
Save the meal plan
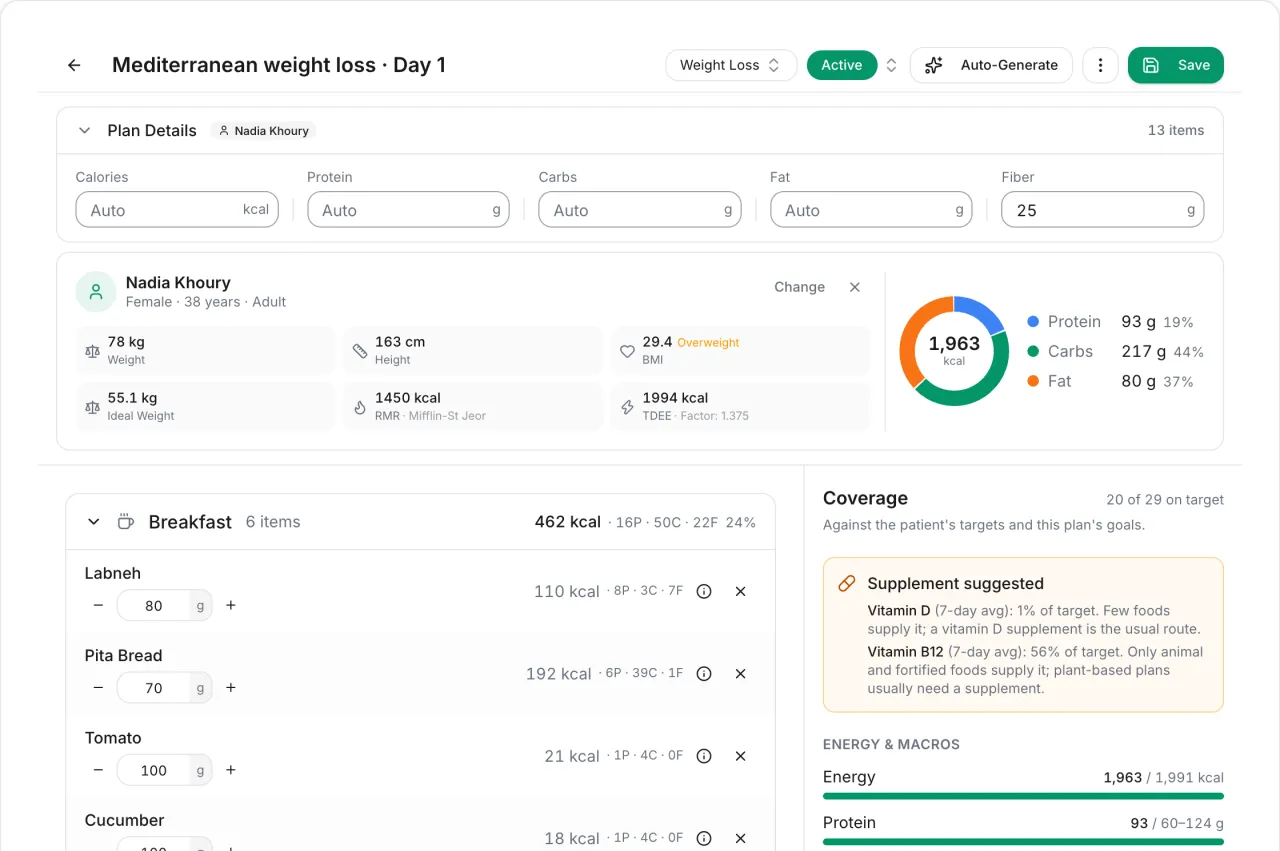point(1176,65)
